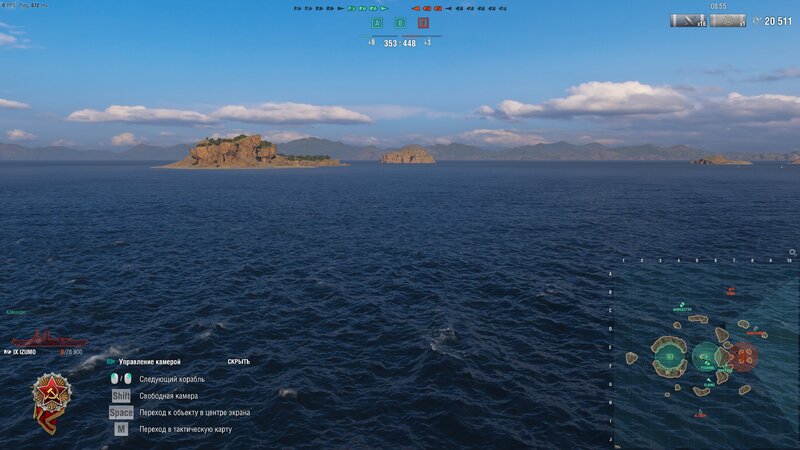Click the FPS and Ping readout
The width and height of the screenshot is (800, 450).
pyautogui.click(x=24, y=5)
